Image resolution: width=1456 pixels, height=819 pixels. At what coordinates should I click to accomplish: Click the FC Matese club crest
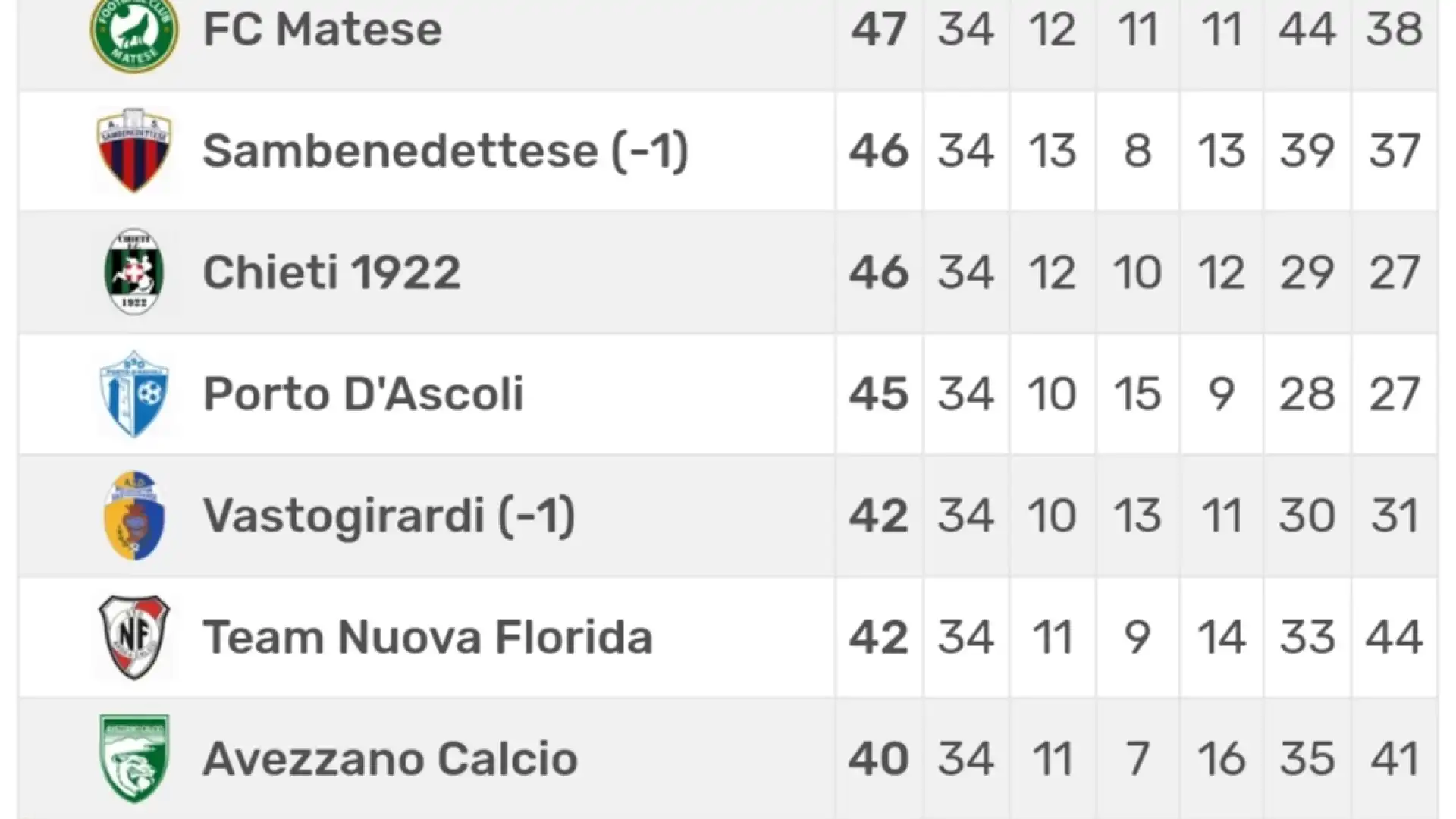click(x=134, y=32)
